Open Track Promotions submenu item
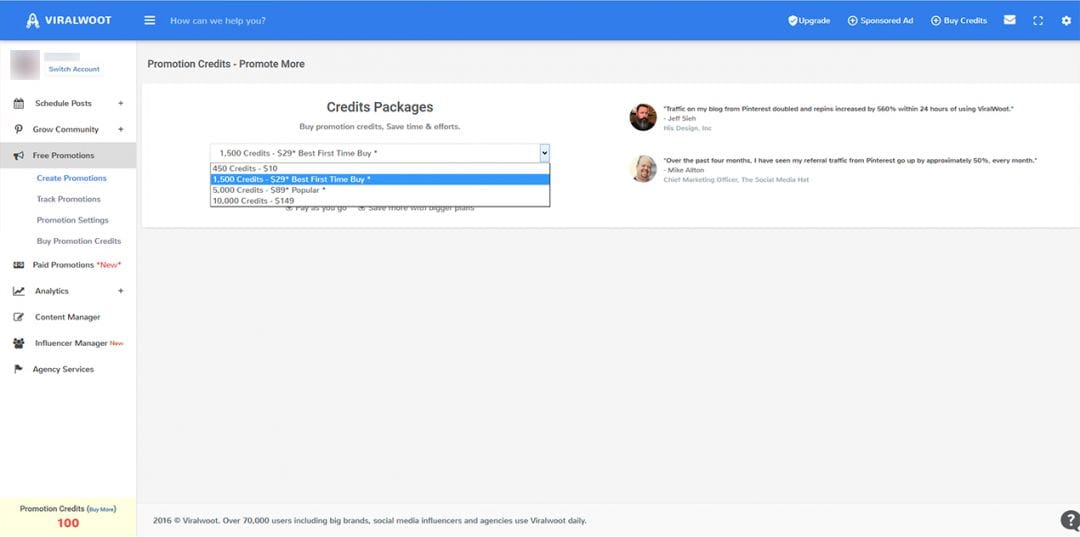Screen dimensions: 1080x538 pos(68,199)
